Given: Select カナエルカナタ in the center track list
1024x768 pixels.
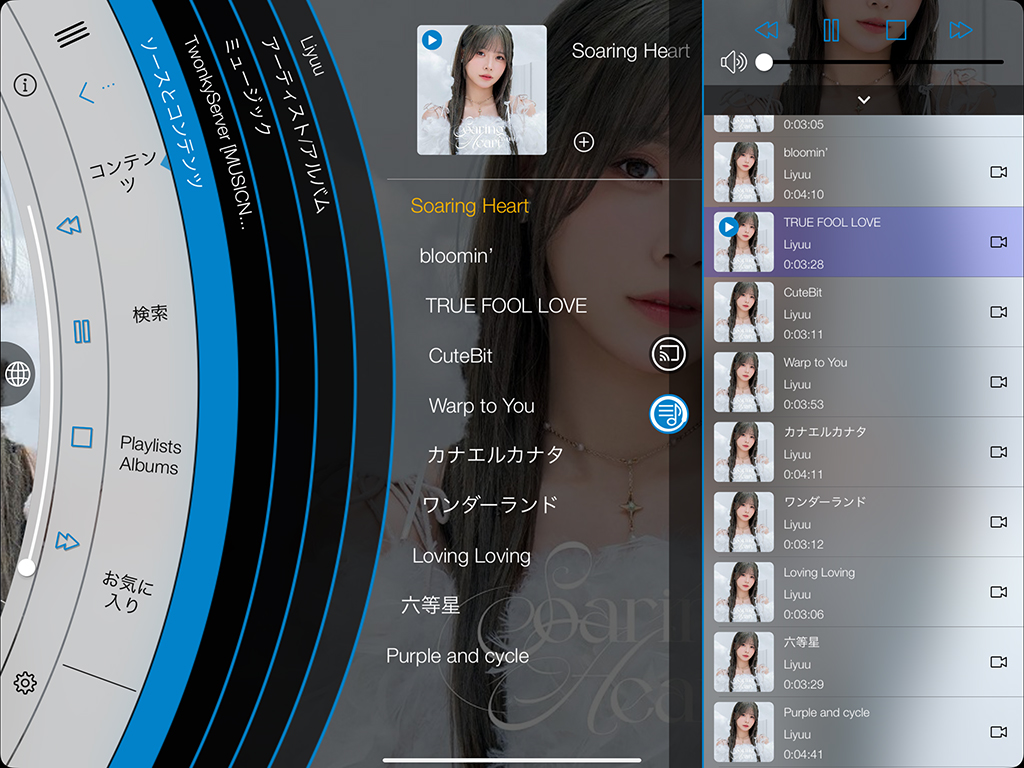Looking at the screenshot, I should [x=495, y=455].
